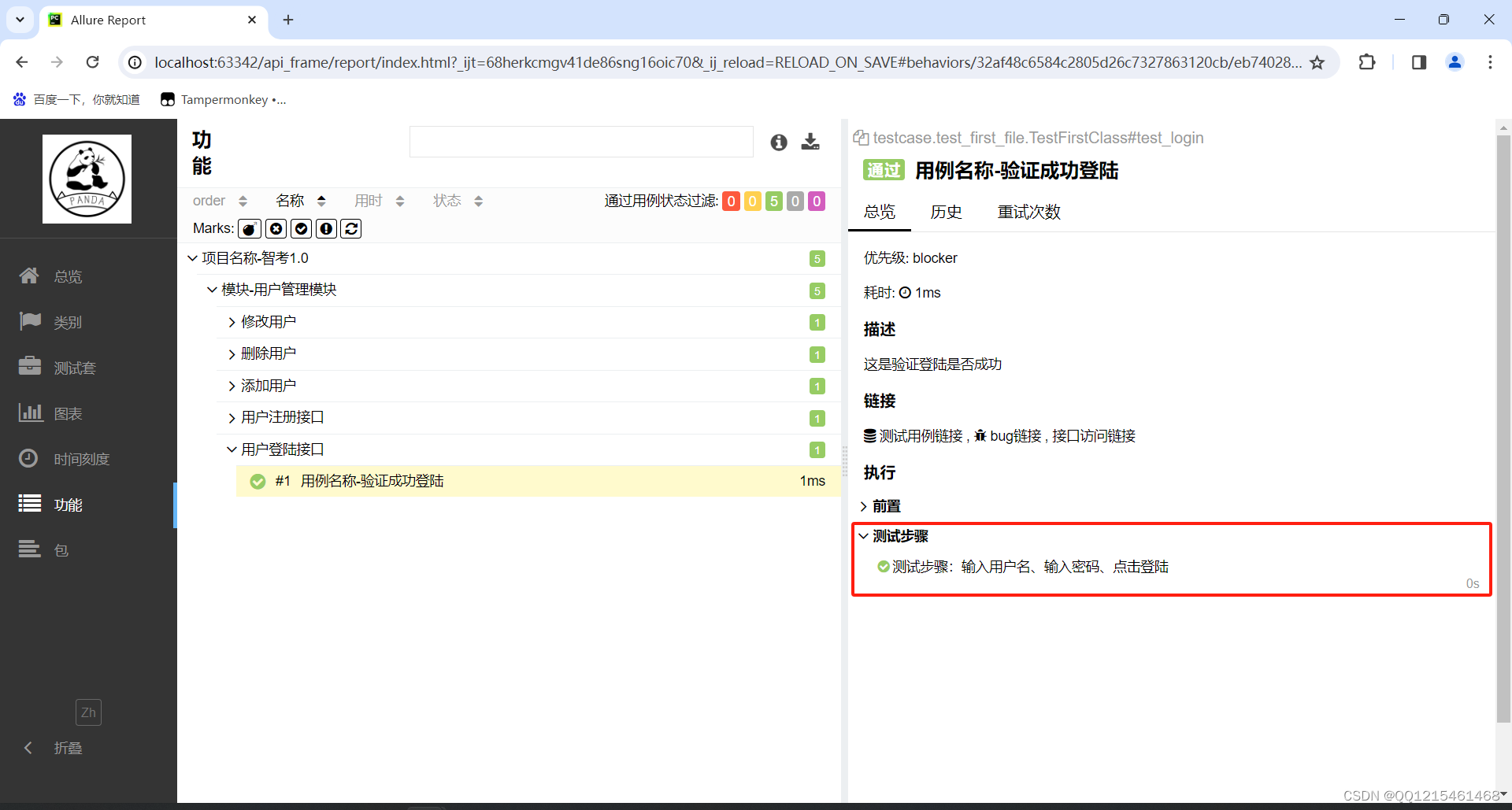
Task: Switch to the 历史 history tab
Action: click(x=946, y=212)
